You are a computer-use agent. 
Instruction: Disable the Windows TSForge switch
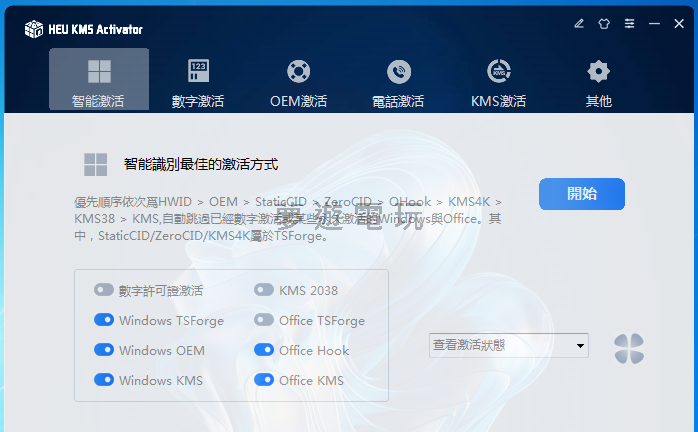tap(104, 320)
